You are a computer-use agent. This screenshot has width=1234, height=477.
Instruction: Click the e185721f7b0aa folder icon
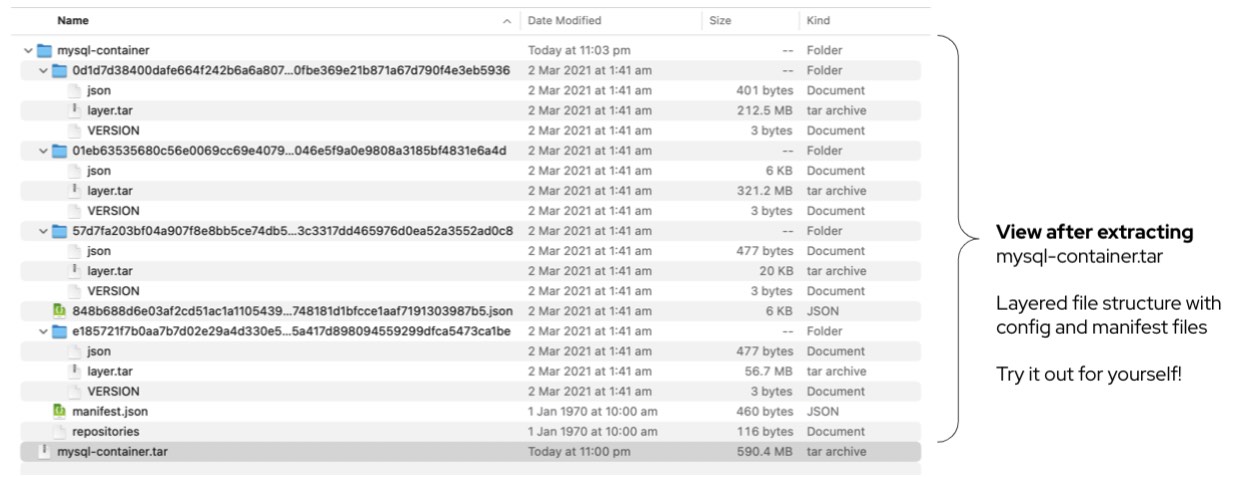60,331
